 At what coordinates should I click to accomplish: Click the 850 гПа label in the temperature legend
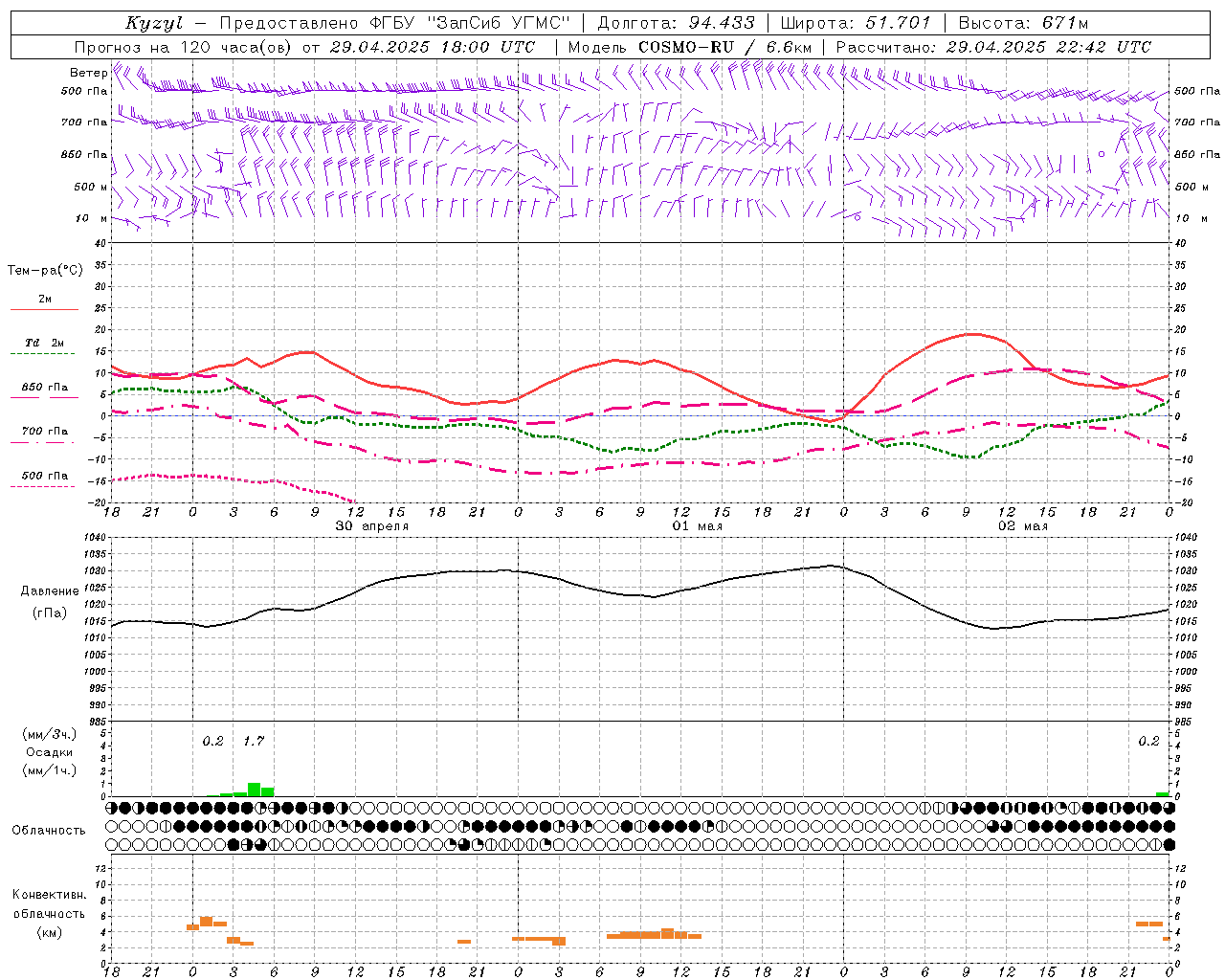pyautogui.click(x=45, y=387)
